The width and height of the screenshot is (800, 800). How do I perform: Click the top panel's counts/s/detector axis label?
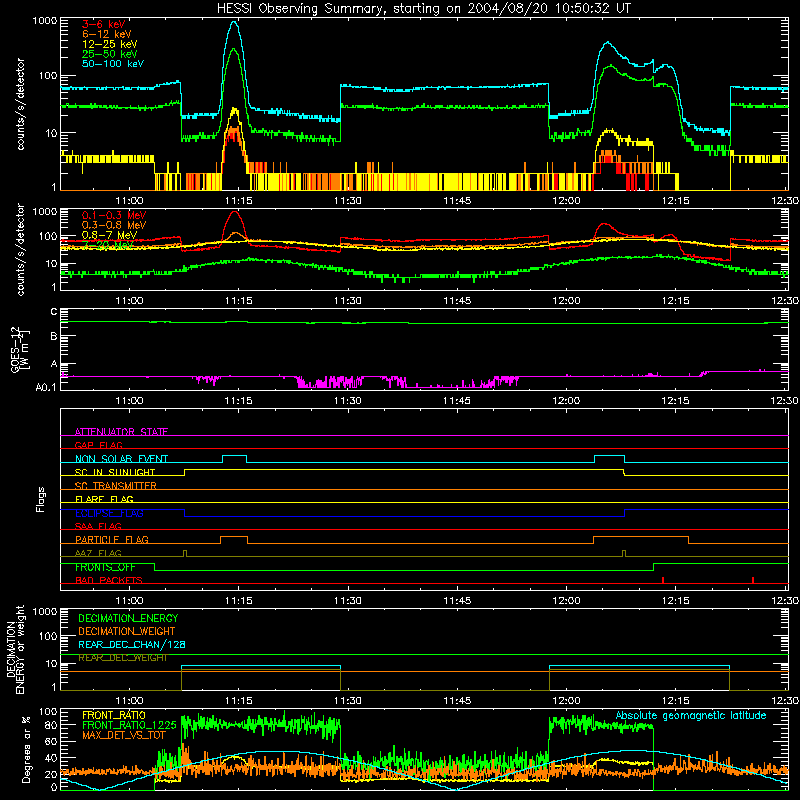[x=20, y=104]
